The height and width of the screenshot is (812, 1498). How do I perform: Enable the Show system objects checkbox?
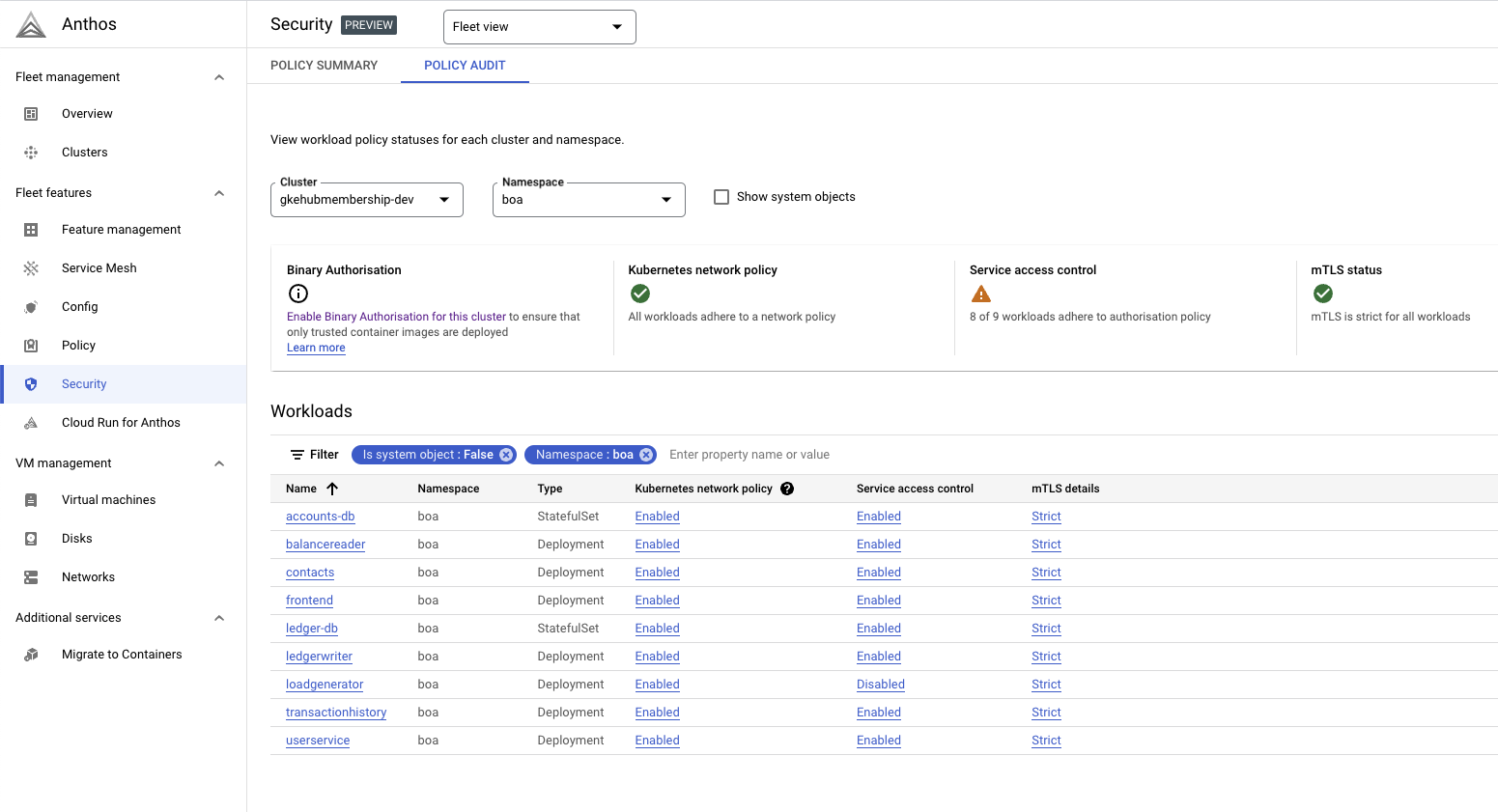pyautogui.click(x=721, y=196)
